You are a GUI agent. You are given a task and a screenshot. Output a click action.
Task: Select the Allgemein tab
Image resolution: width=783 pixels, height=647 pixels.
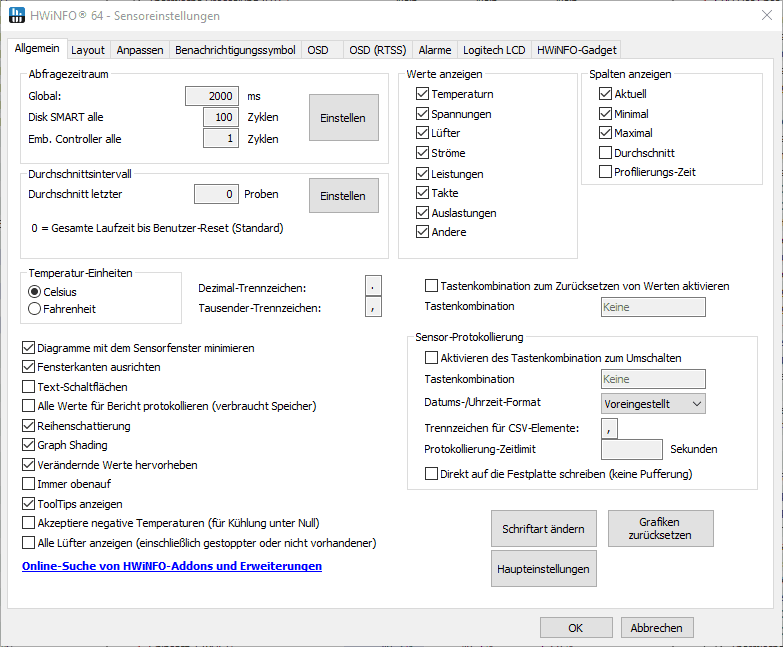point(37,48)
